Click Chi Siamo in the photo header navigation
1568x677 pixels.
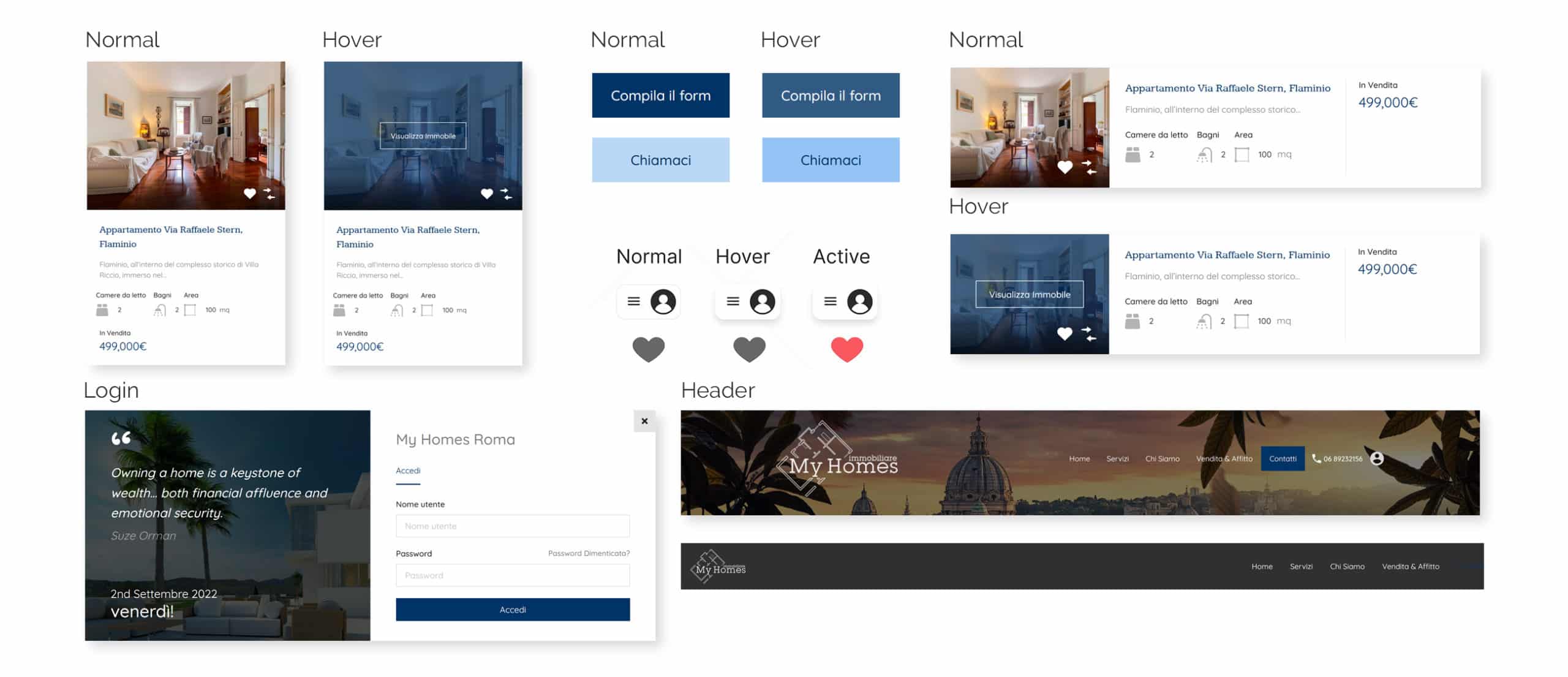1162,459
